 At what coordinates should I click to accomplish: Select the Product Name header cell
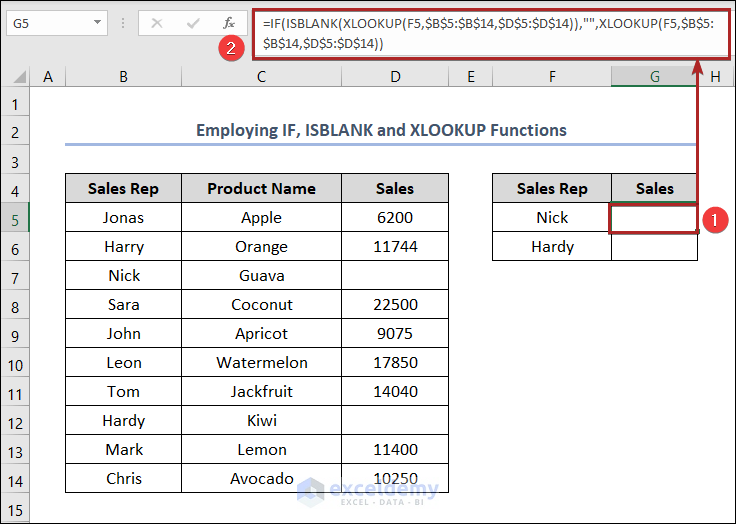click(261, 189)
